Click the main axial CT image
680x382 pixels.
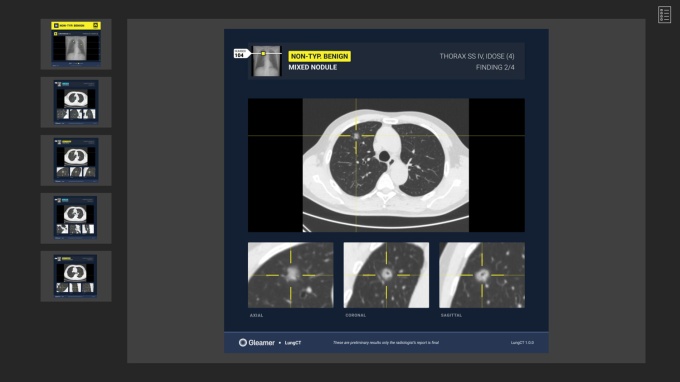pos(386,165)
